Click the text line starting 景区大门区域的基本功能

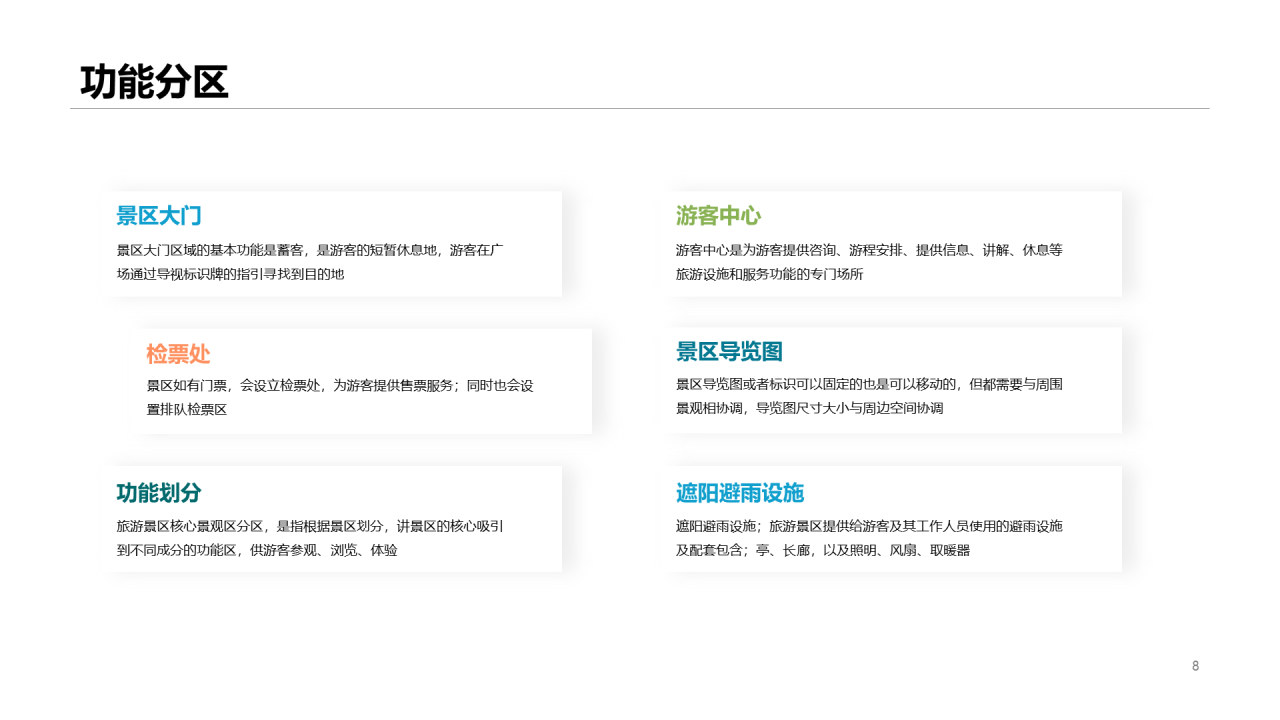(x=310, y=250)
